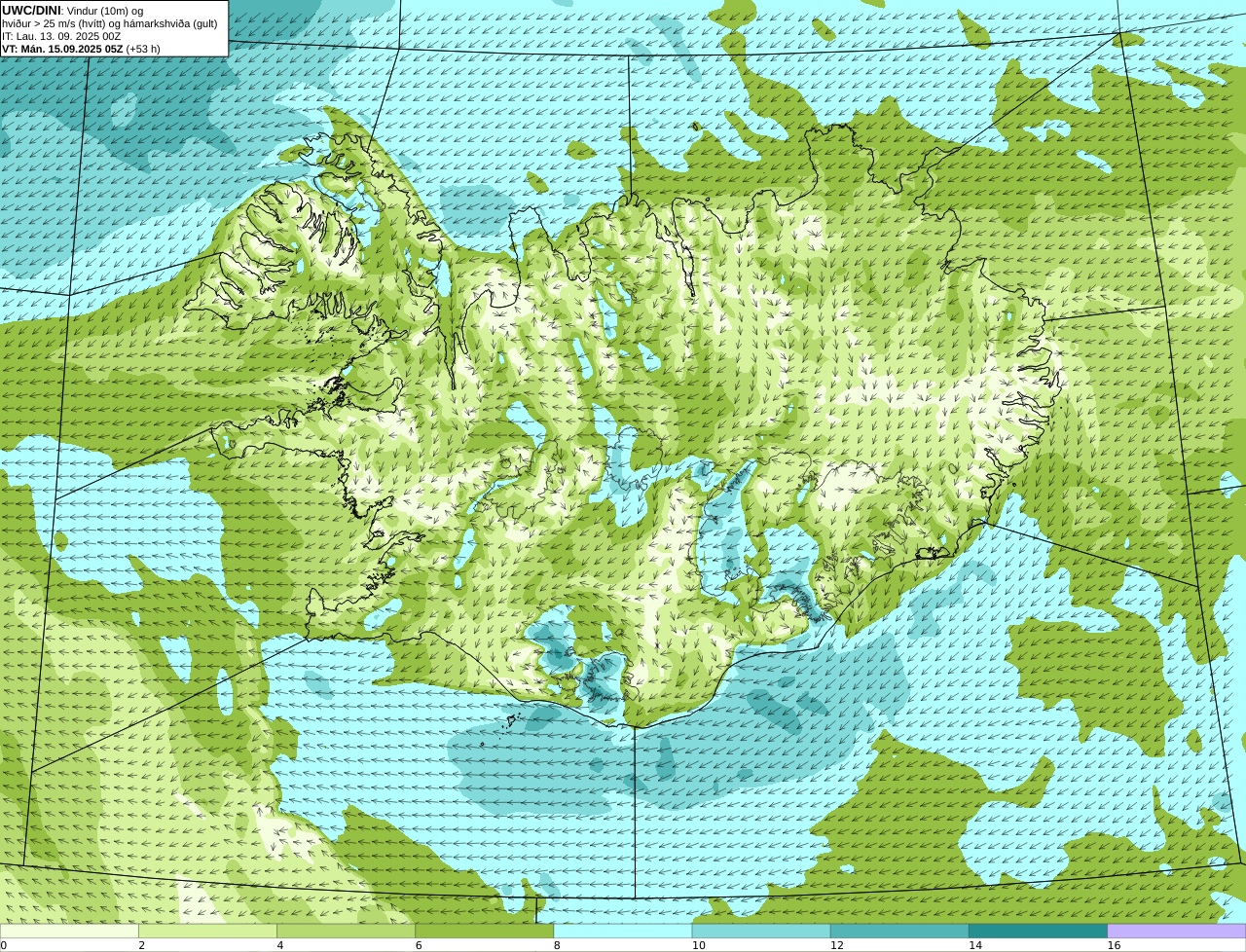
Task: Click the 'UWC/DINI: Vindur (10m) og' title line
Action: click(73, 11)
